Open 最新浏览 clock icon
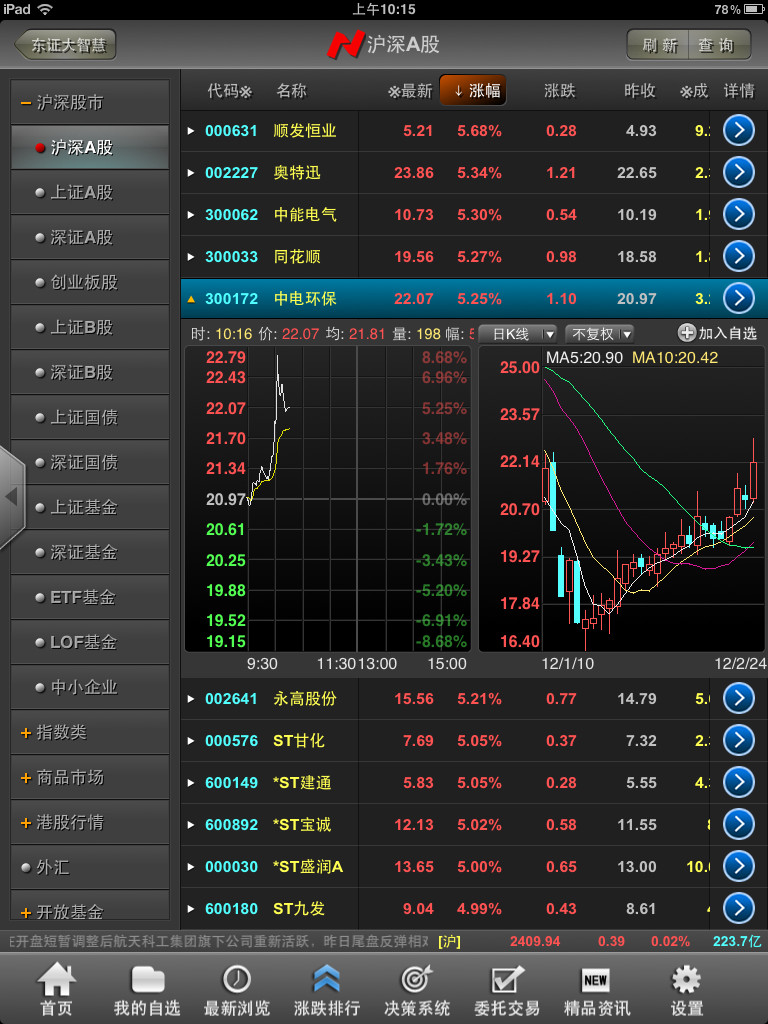Screen dimensions: 768x1024 pyautogui.click(x=236, y=989)
